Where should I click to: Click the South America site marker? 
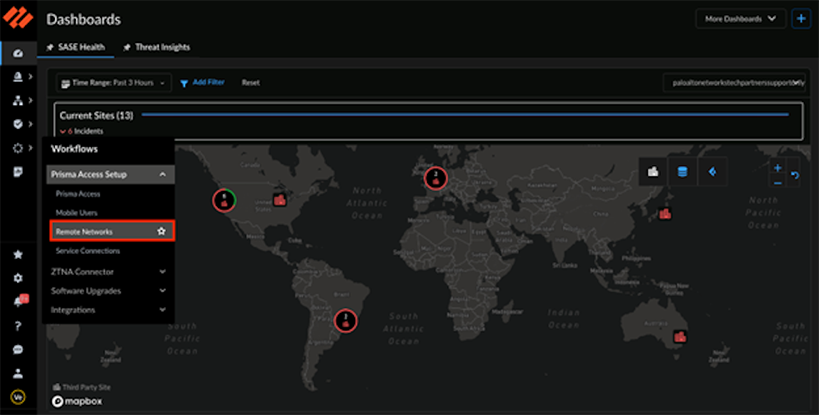345,321
